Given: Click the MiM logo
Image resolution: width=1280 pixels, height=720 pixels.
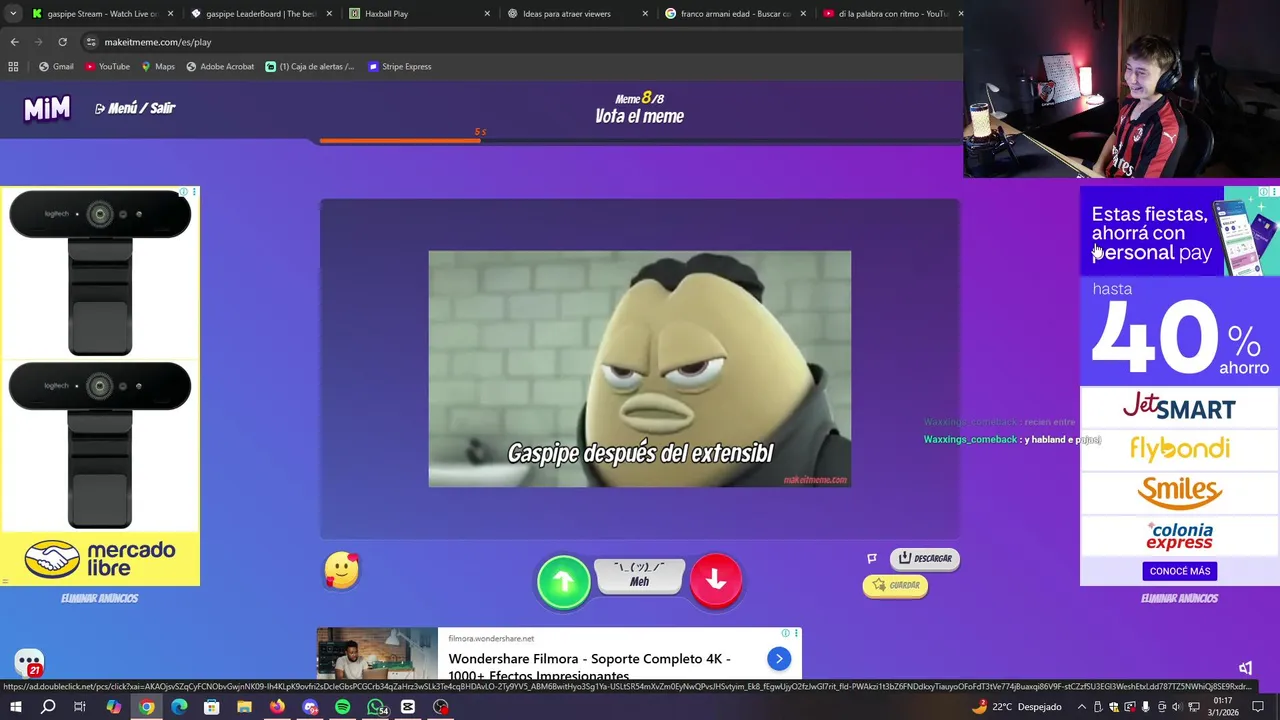Looking at the screenshot, I should pyautogui.click(x=47, y=108).
